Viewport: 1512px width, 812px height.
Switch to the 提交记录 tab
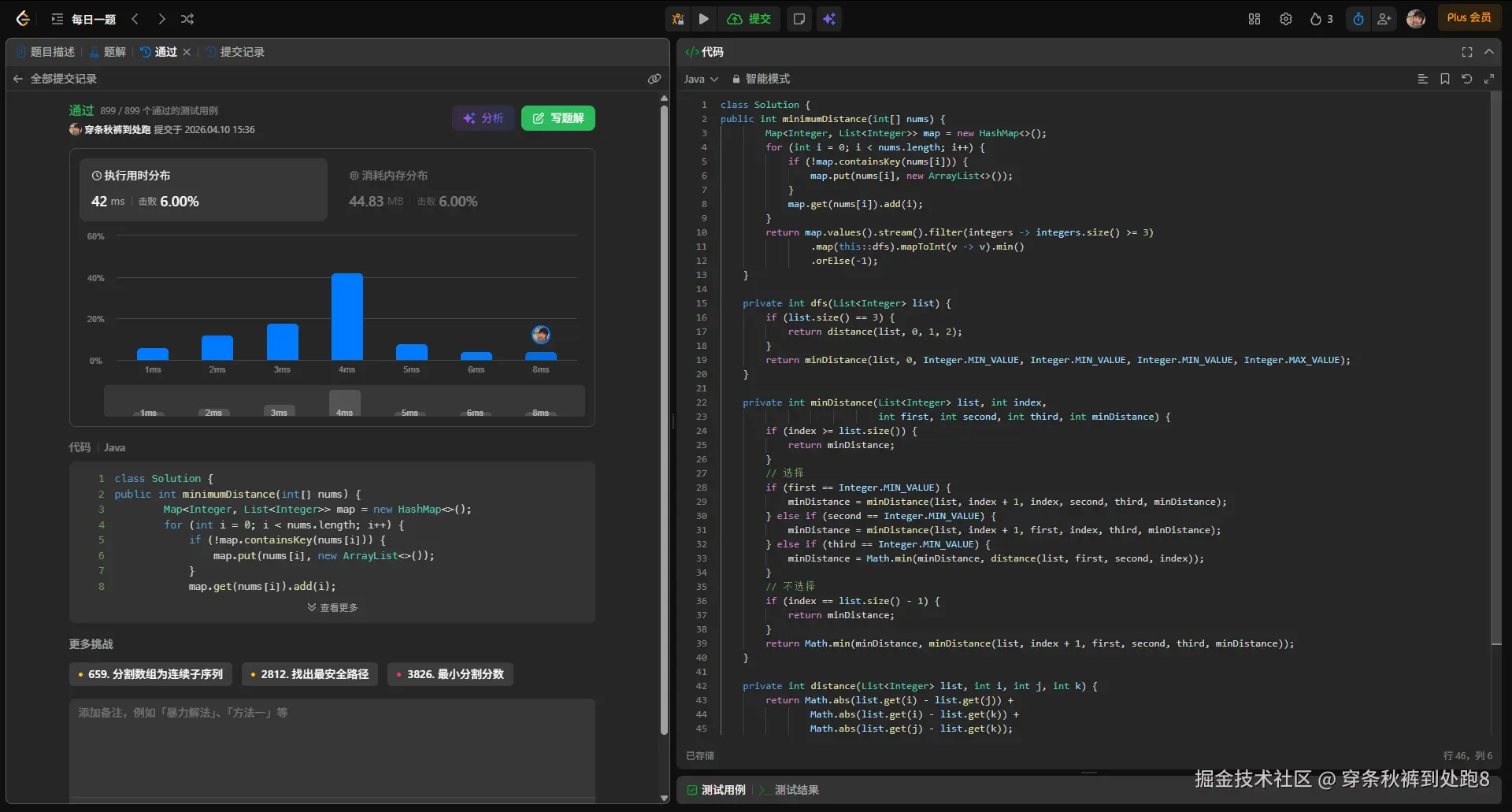click(235, 52)
